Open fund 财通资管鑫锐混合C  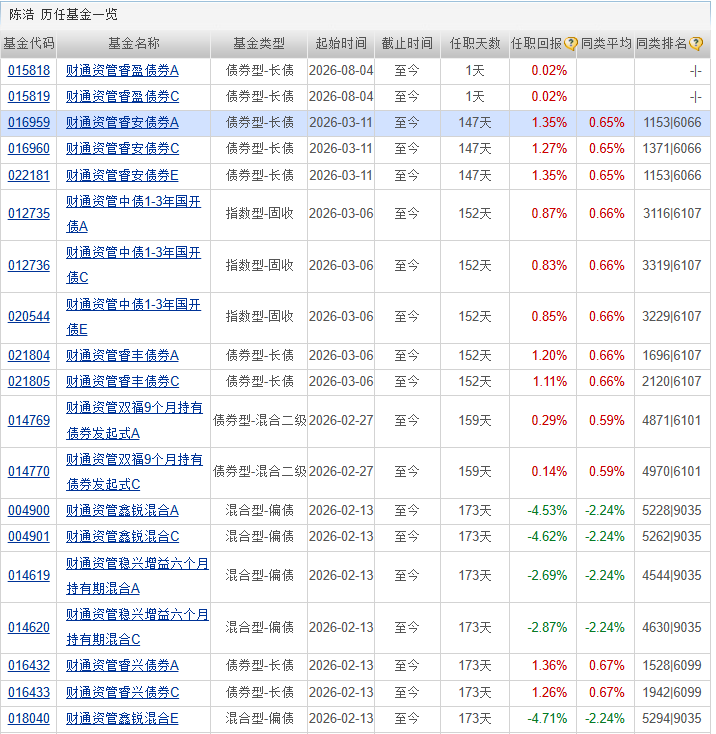click(x=122, y=536)
